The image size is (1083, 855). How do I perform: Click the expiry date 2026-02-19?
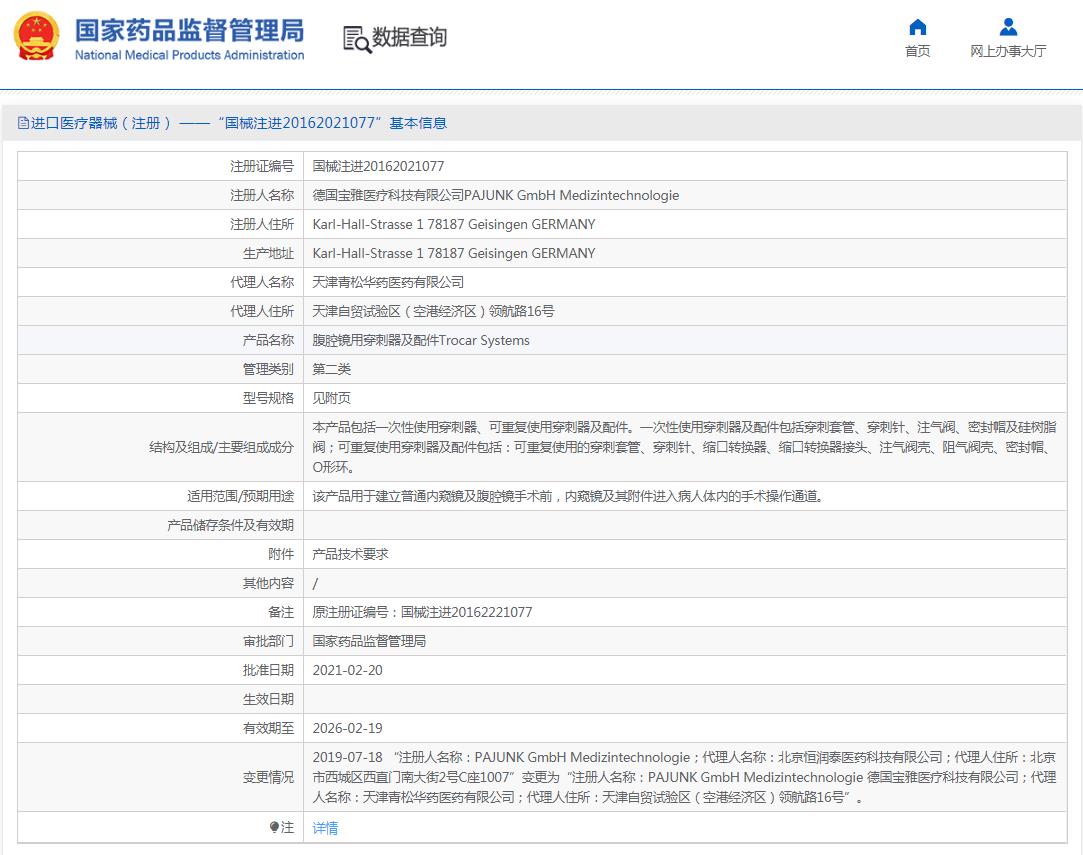347,728
